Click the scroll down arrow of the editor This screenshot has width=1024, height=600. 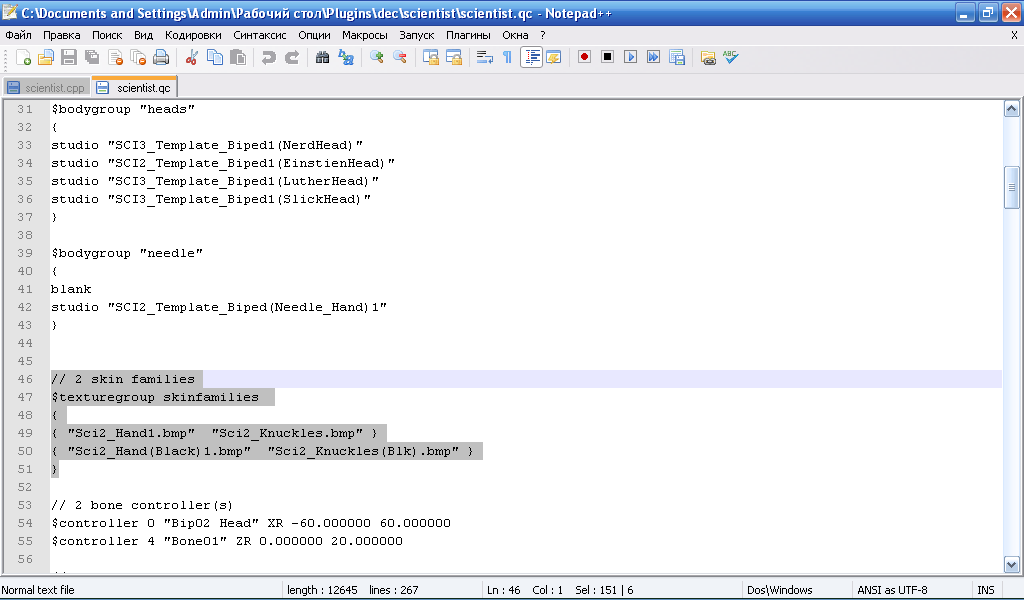pyautogui.click(x=1011, y=565)
